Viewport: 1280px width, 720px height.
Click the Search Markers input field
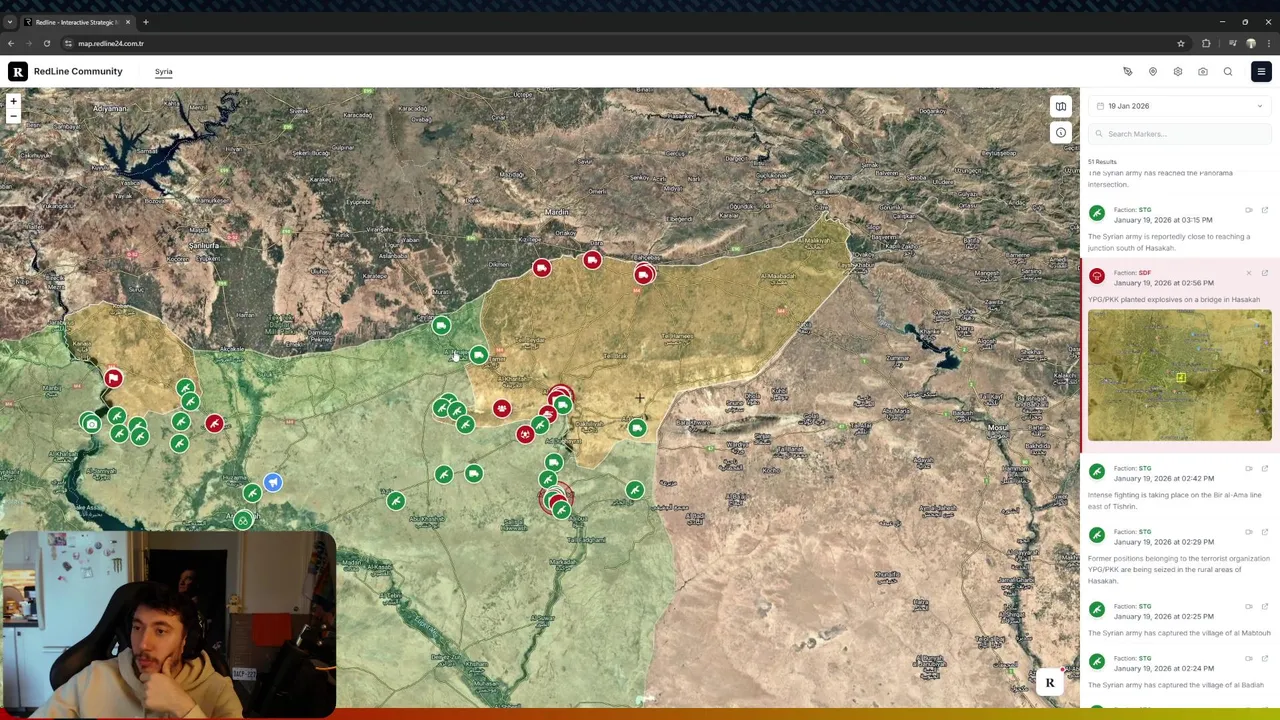1180,134
